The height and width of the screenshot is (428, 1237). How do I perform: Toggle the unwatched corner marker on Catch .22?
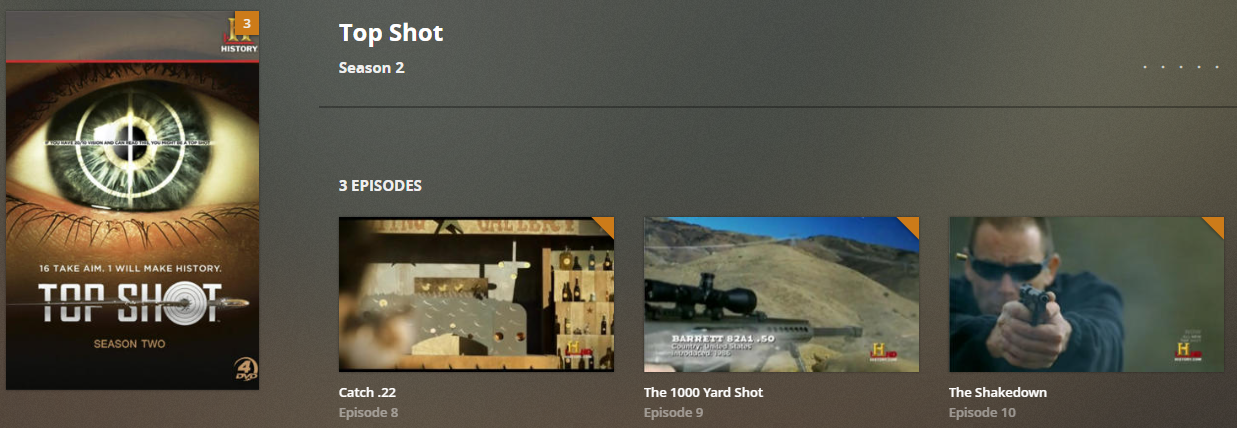(606, 225)
